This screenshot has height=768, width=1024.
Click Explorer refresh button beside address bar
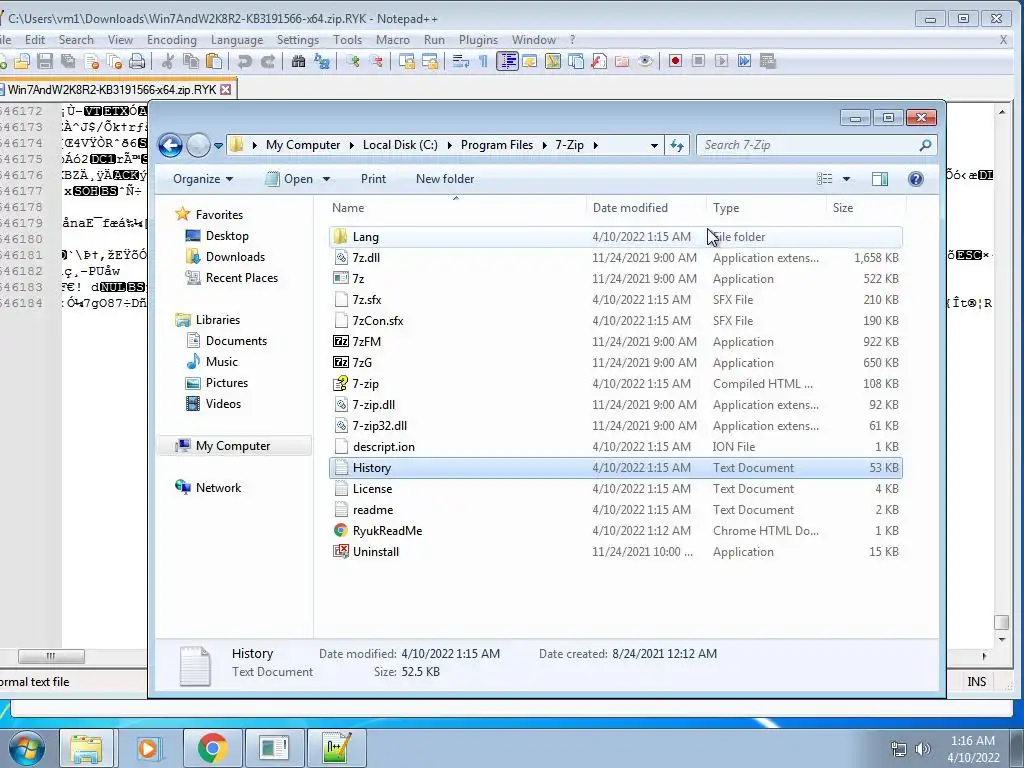click(677, 145)
